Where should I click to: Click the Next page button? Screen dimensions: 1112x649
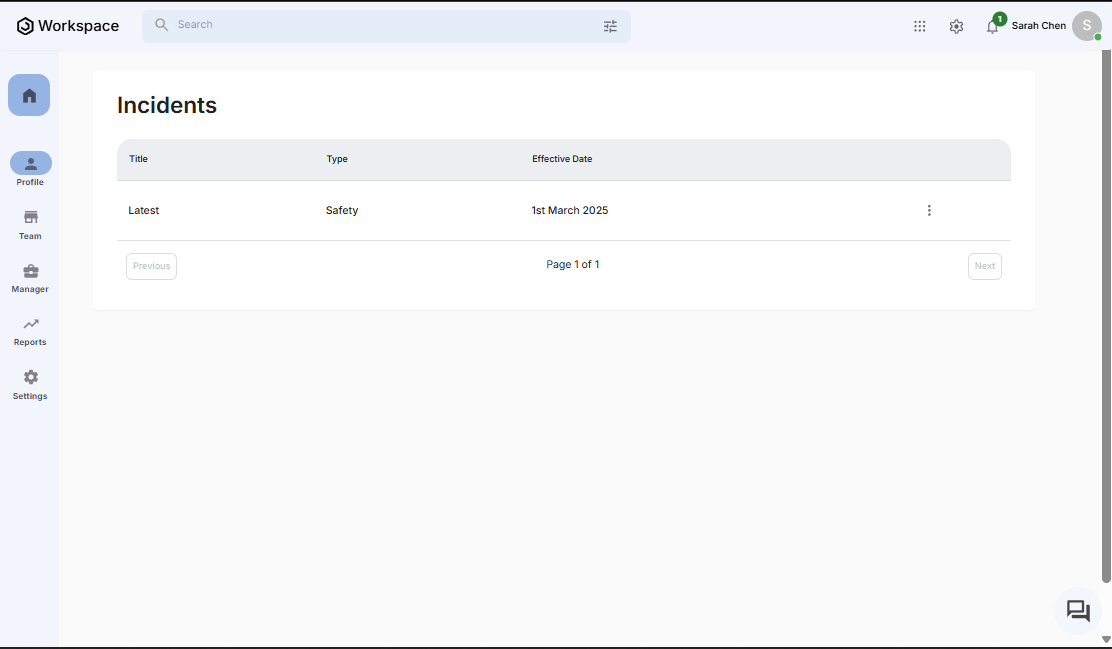click(984, 266)
